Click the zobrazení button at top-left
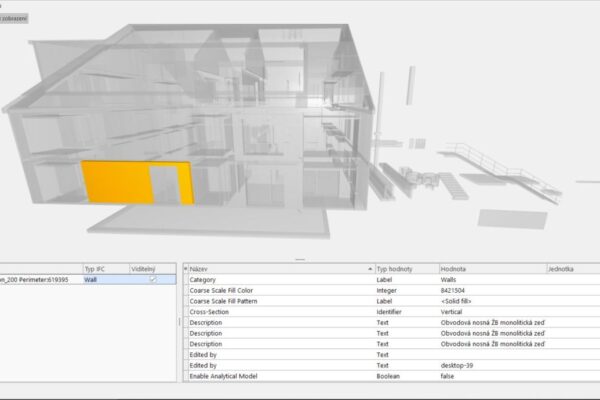The height and width of the screenshot is (400, 600). [x=14, y=18]
